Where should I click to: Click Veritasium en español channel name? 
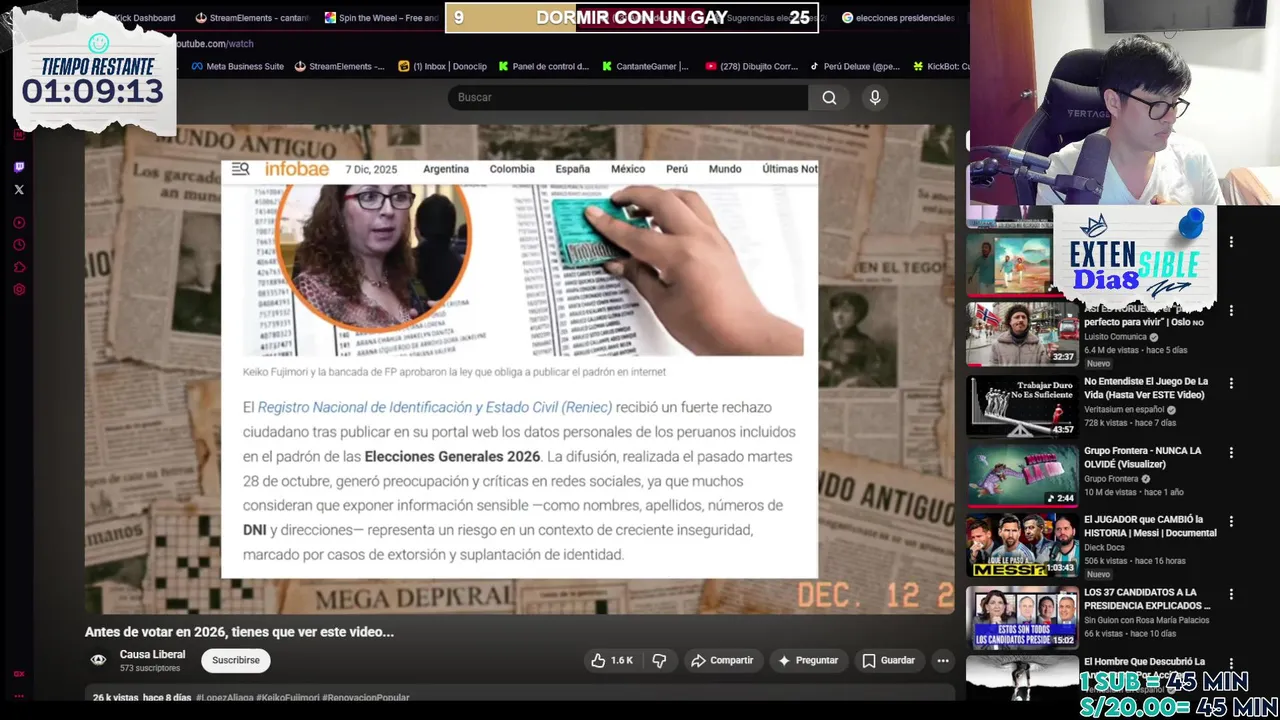[1124, 410]
